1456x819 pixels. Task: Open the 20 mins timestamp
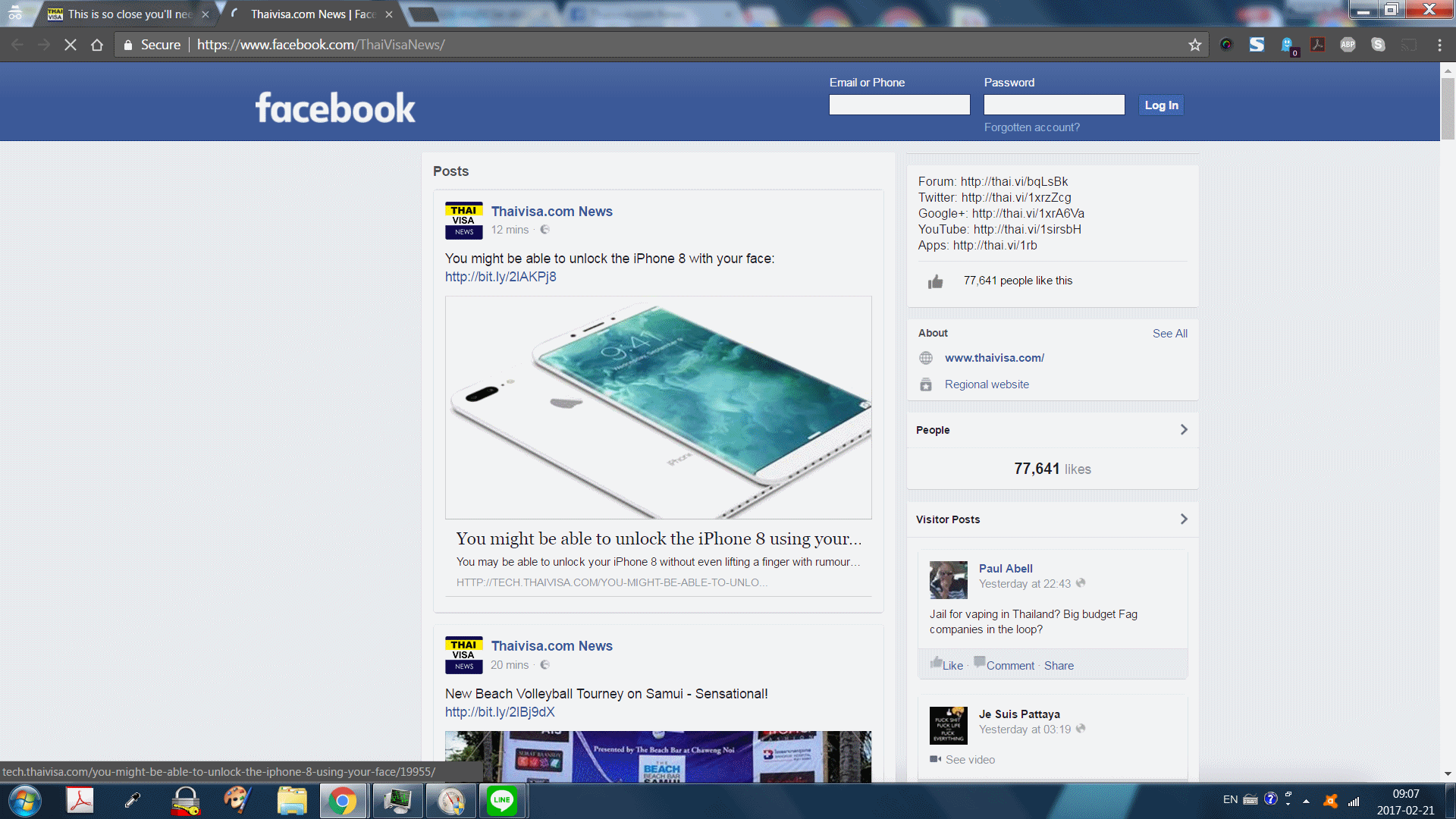510,665
